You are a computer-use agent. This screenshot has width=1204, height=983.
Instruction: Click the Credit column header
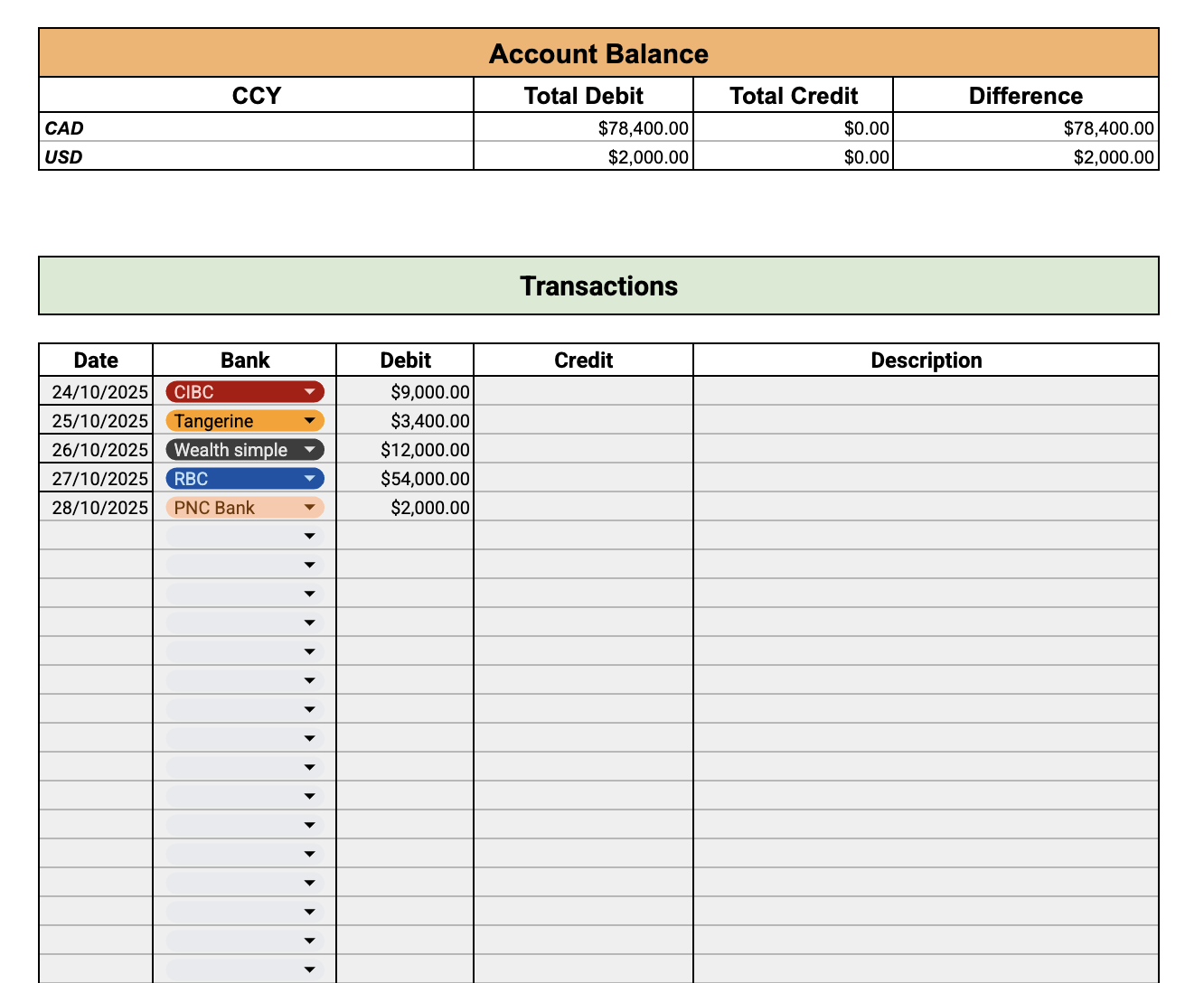[583, 360]
